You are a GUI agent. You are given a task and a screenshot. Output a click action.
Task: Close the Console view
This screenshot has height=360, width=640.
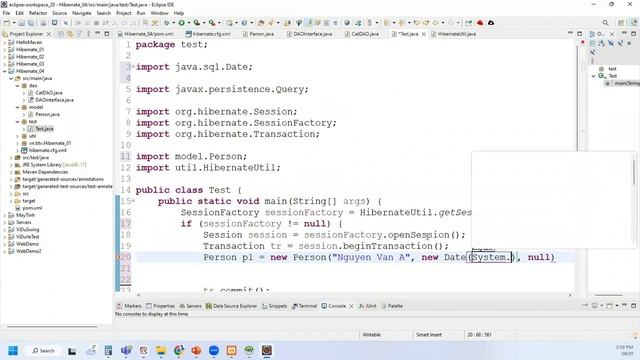pos(351,306)
